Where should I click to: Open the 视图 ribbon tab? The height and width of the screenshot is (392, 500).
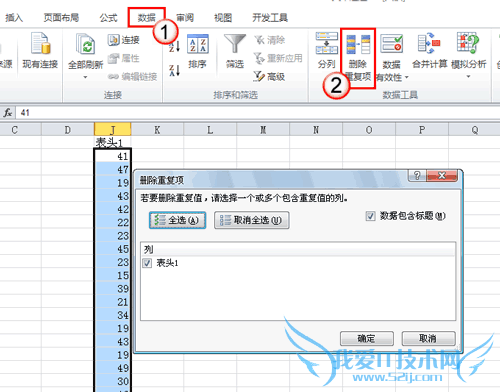pyautogui.click(x=223, y=17)
